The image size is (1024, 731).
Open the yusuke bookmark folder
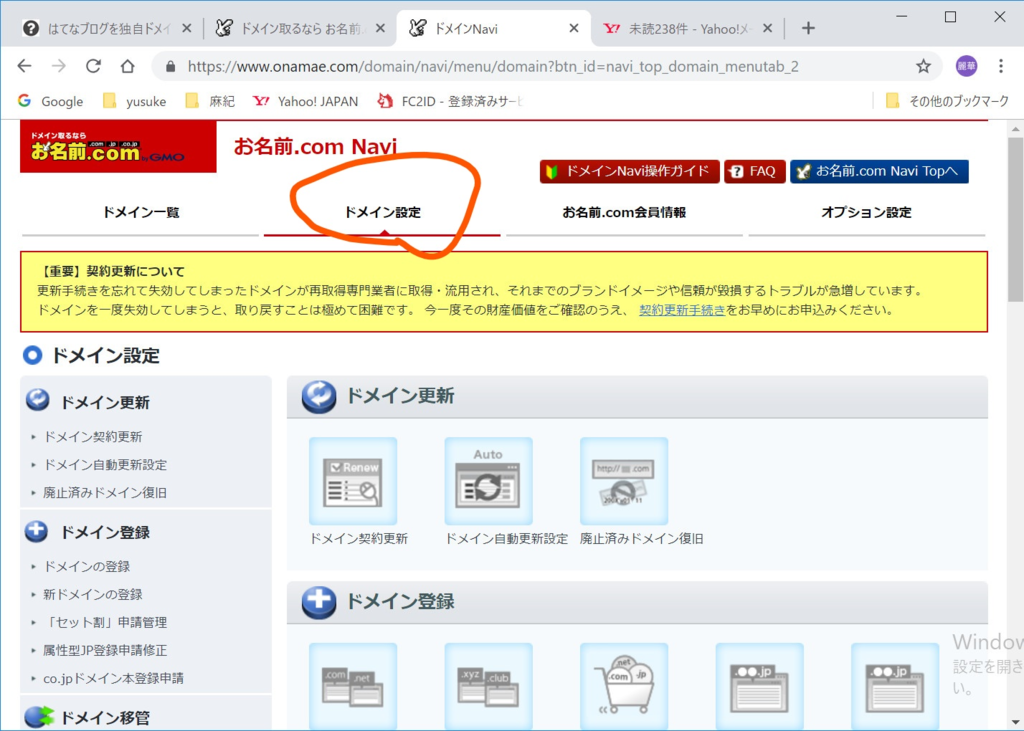(x=135, y=101)
